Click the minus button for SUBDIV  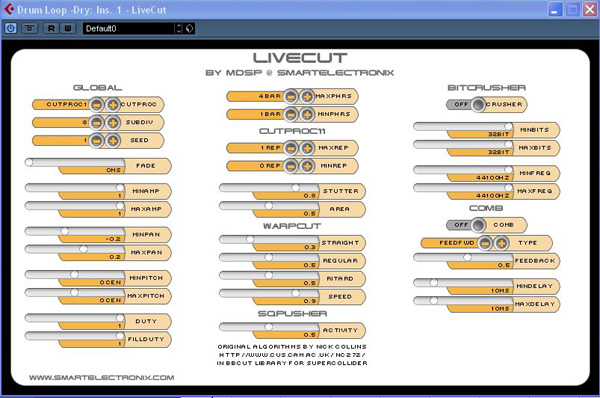coord(97,122)
